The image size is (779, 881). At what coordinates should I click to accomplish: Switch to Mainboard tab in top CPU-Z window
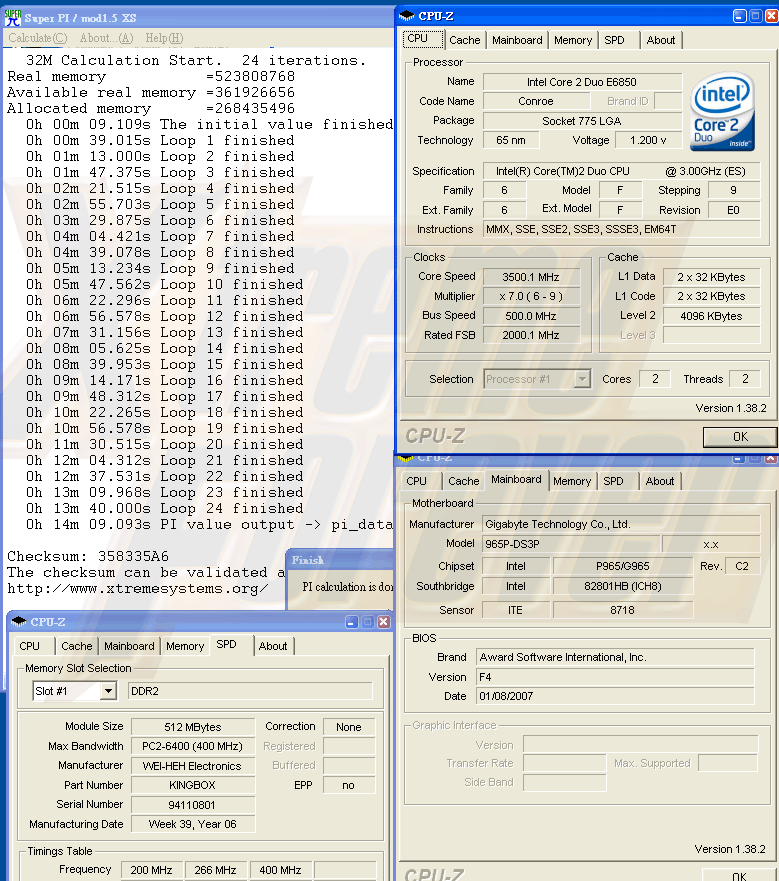click(517, 40)
